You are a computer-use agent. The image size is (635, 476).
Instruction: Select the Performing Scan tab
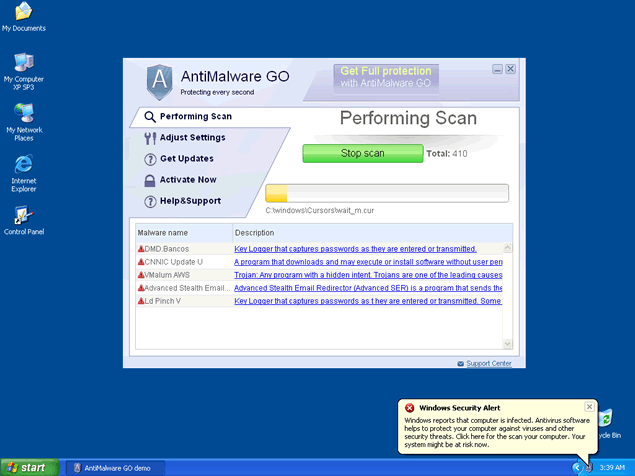195,116
